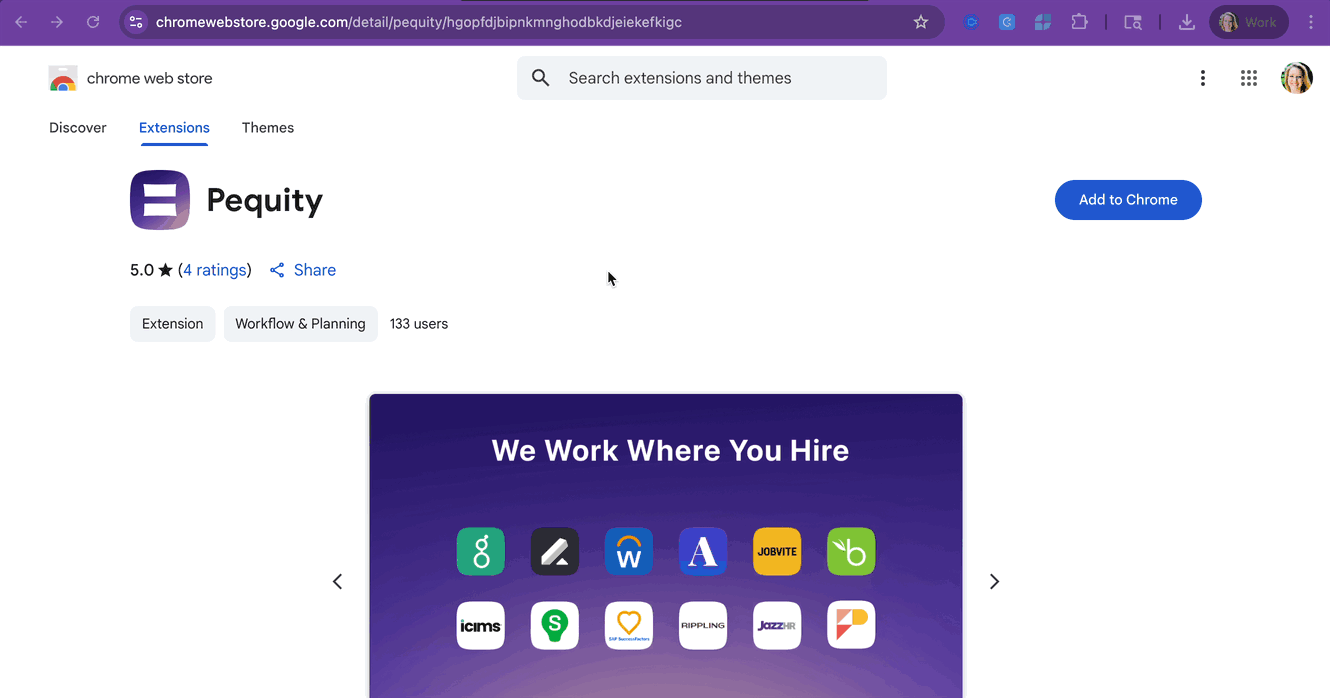Image resolution: width=1330 pixels, height=698 pixels.
Task: Open the Google apps grid
Action: 1249,78
